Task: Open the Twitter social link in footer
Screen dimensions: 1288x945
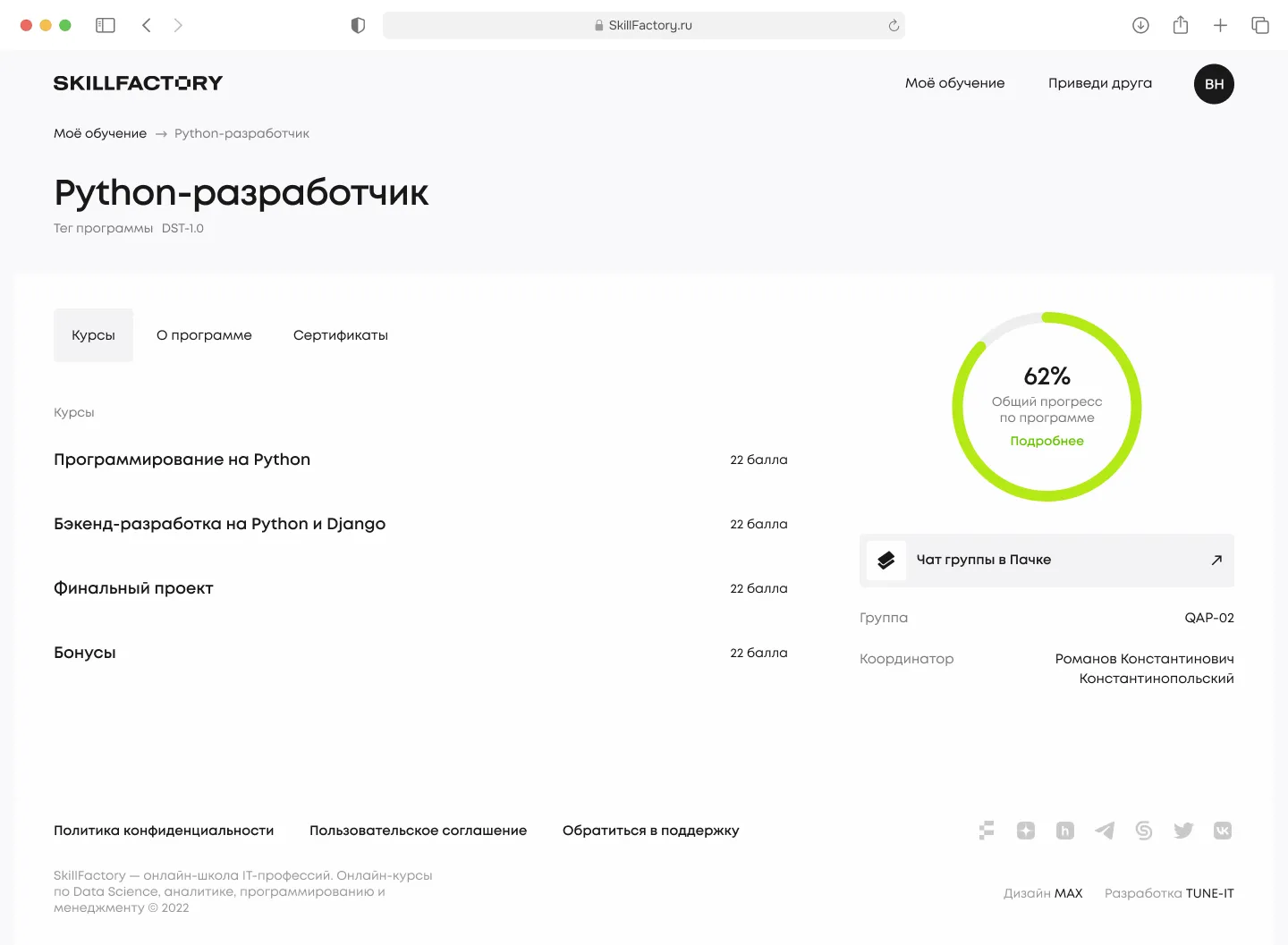Action: coord(1183,831)
